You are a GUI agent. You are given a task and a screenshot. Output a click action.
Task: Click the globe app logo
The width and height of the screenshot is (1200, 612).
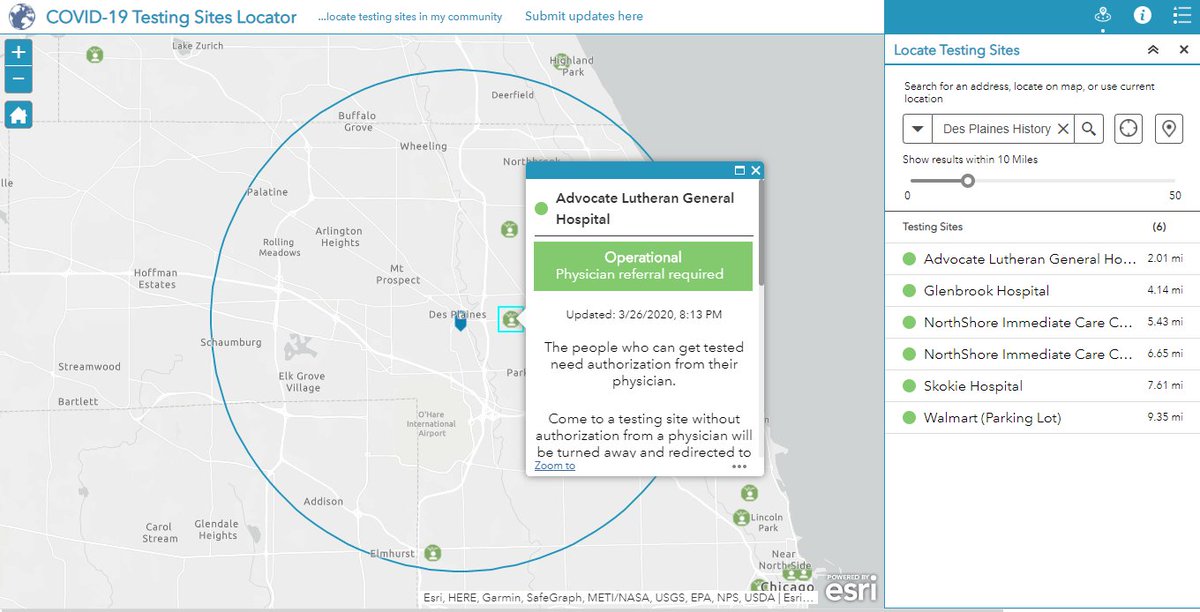(20, 17)
